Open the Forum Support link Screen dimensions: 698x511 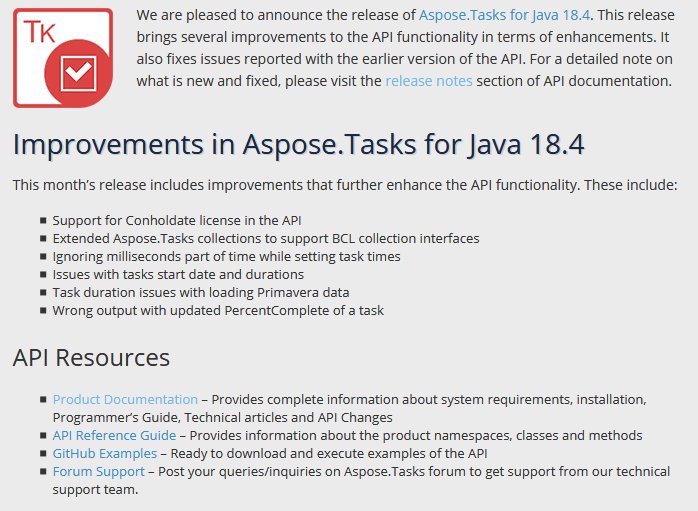[x=98, y=471]
